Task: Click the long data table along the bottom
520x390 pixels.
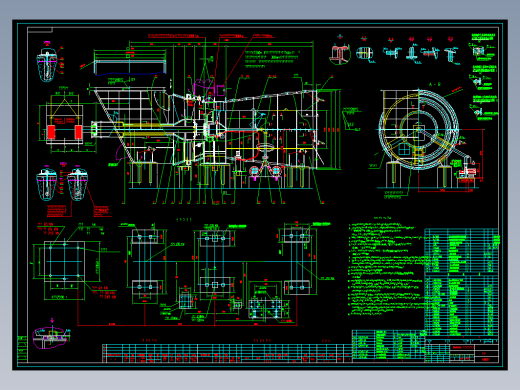Action: [227, 353]
